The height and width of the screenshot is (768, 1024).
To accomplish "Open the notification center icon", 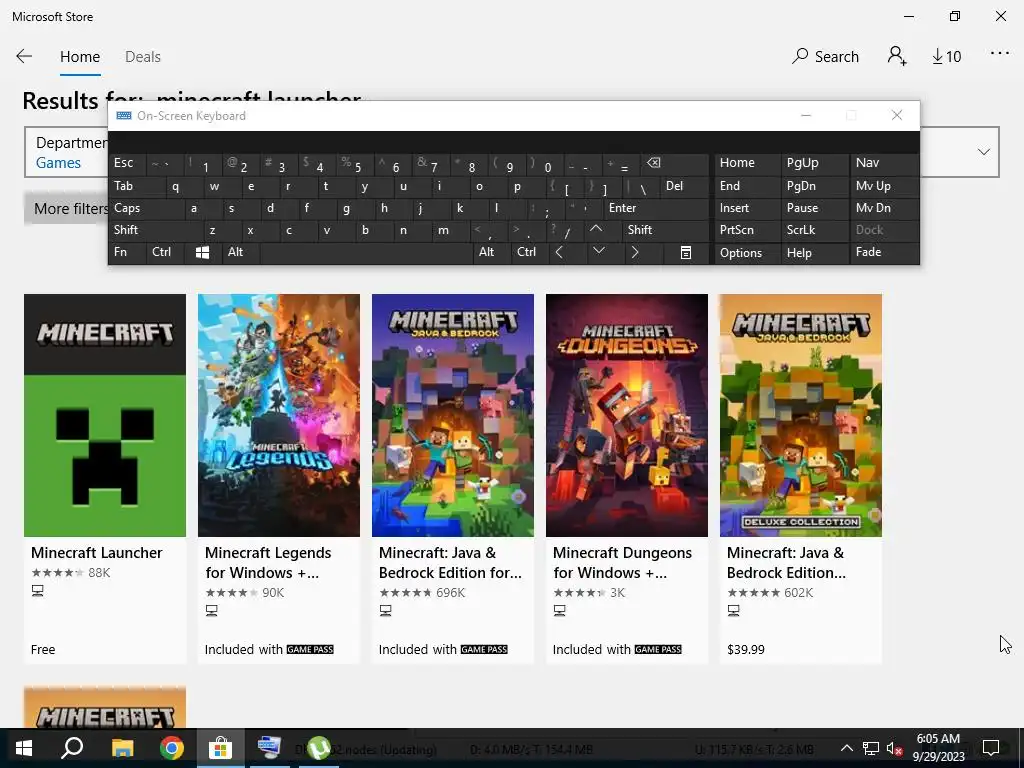I will [991, 748].
